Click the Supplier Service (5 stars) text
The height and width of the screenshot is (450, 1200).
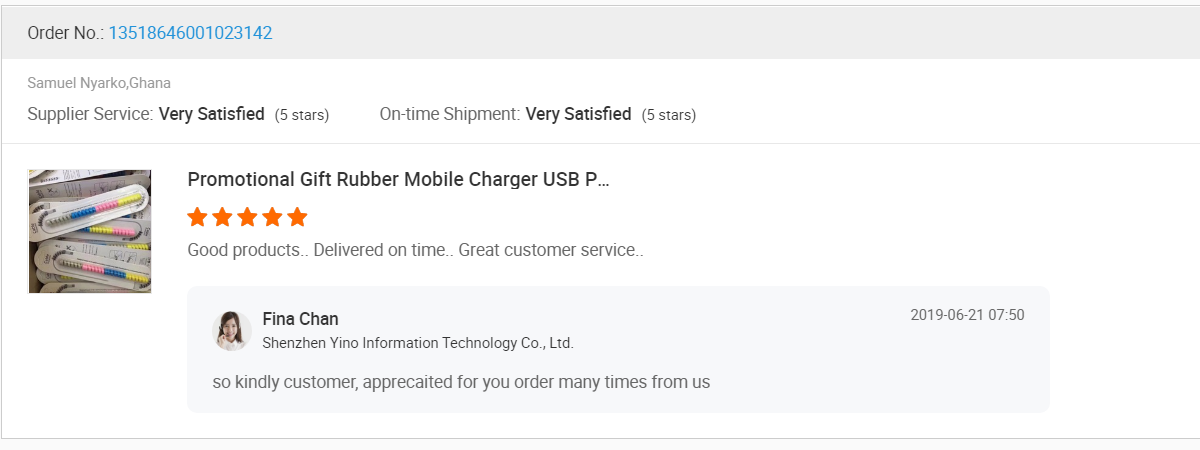[302, 115]
